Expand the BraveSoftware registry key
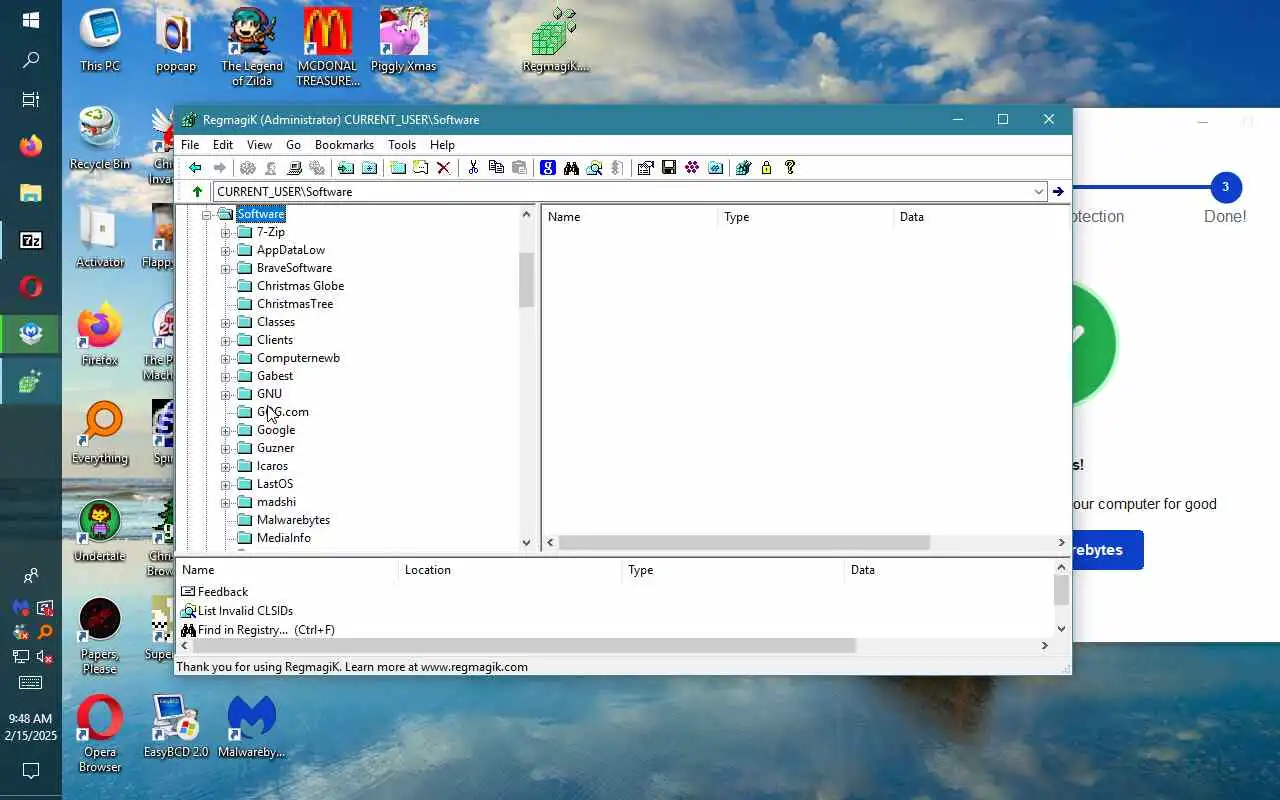 226,268
